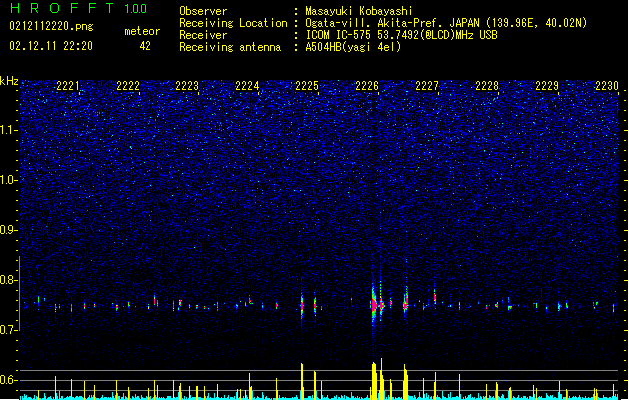Click the 2224 time marker

(x=247, y=85)
